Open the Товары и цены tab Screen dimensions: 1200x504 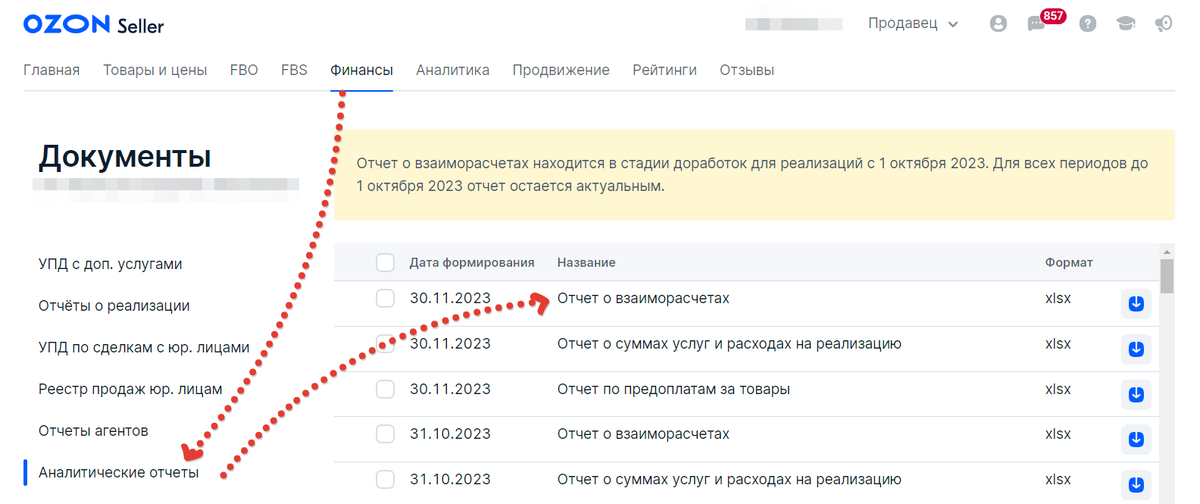tap(155, 70)
